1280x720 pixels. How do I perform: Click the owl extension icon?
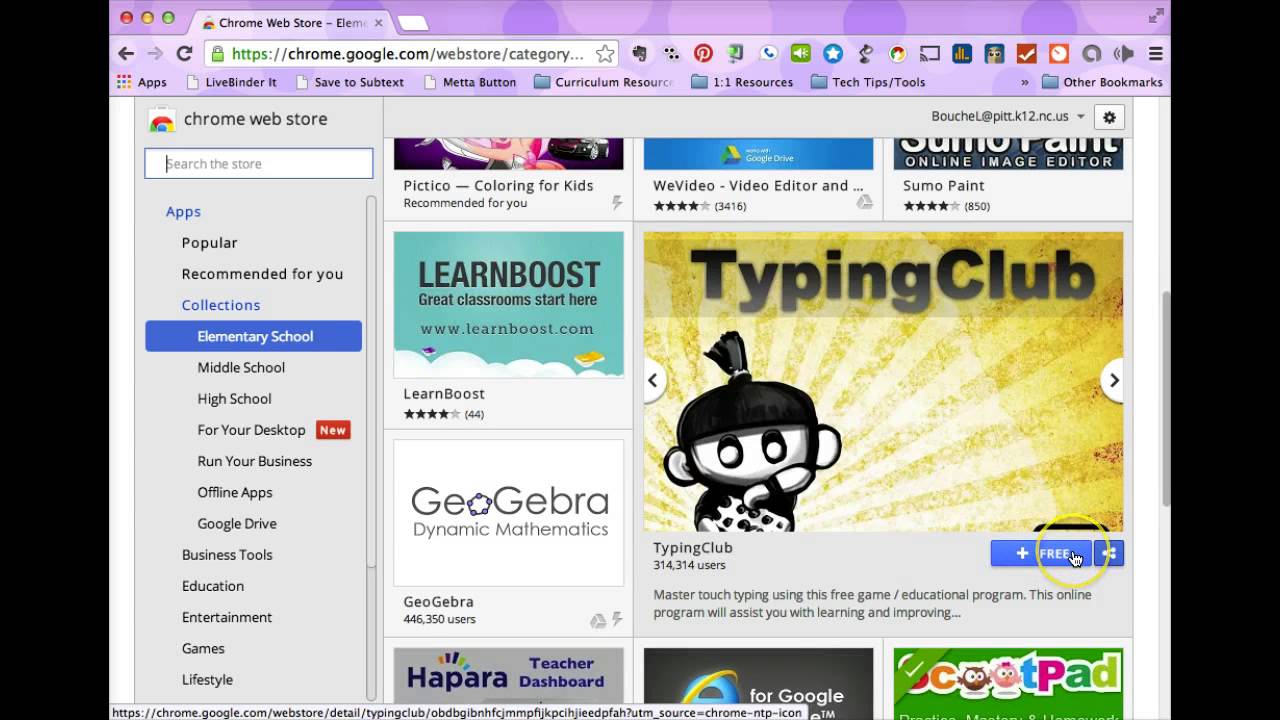(995, 54)
